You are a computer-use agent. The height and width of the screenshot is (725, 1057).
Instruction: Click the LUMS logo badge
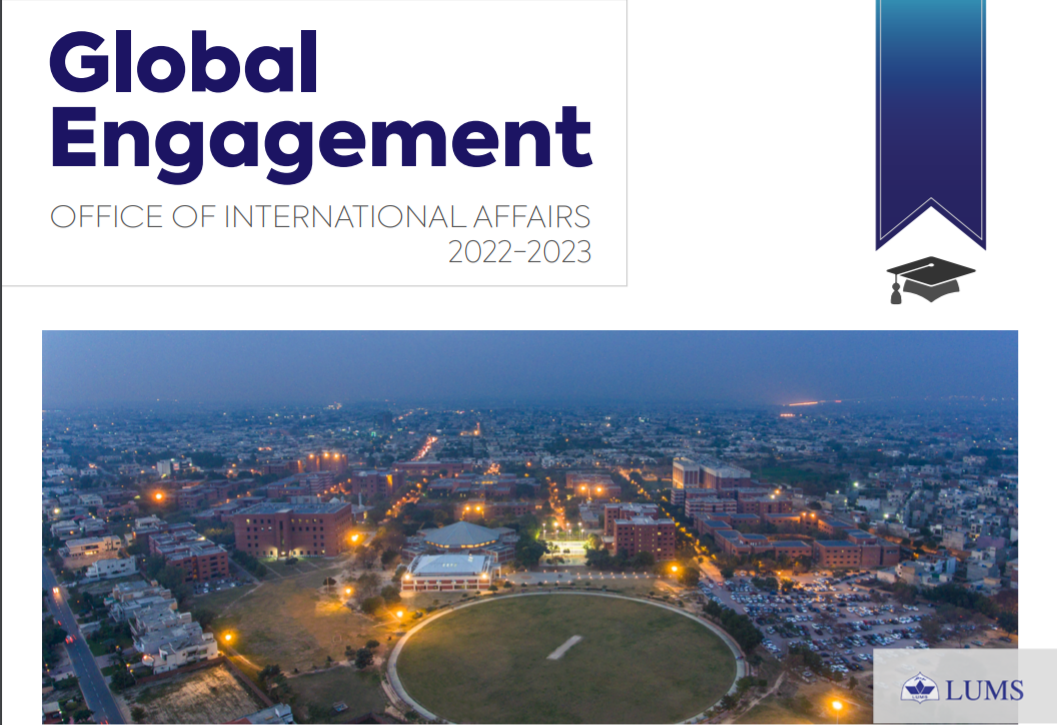point(965,687)
